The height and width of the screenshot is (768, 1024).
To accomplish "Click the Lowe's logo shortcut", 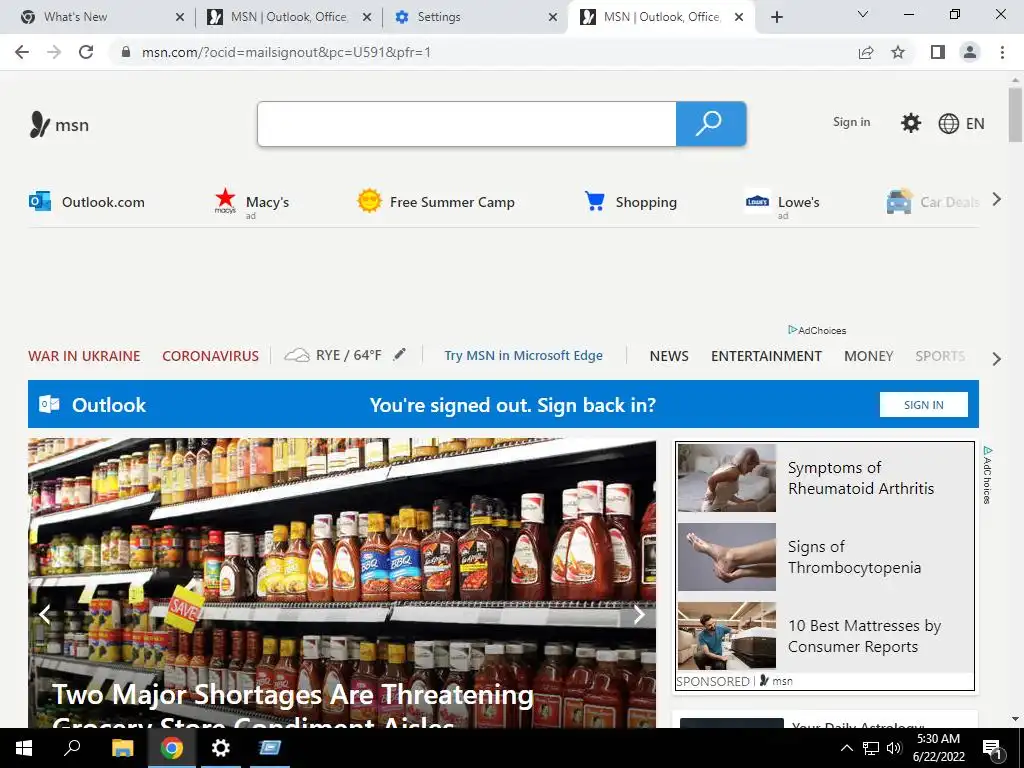I will pyautogui.click(x=757, y=202).
